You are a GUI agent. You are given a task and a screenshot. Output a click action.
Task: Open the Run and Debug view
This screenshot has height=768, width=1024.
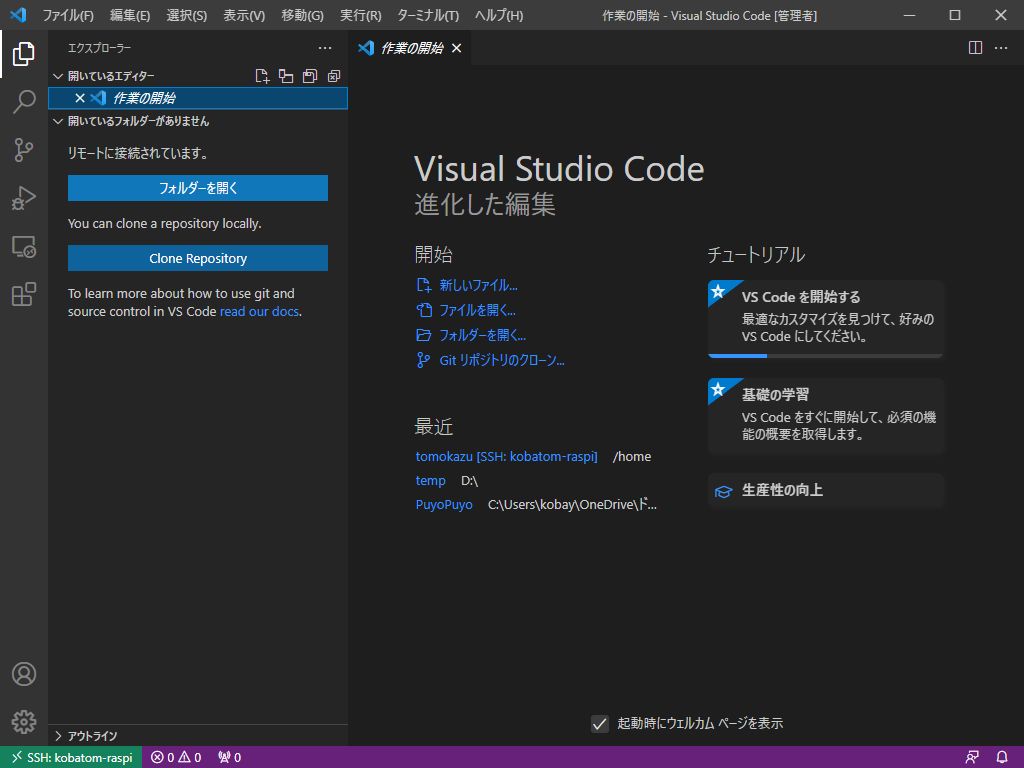coord(23,197)
